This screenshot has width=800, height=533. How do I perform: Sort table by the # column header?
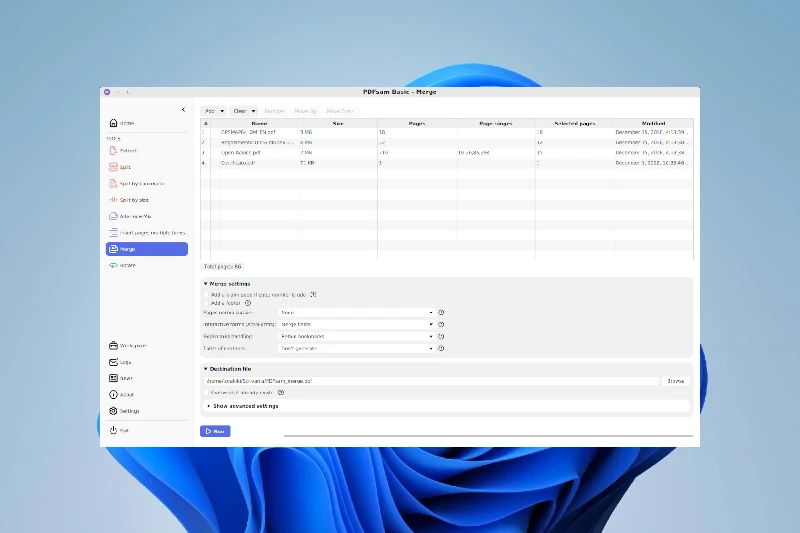[x=206, y=123]
